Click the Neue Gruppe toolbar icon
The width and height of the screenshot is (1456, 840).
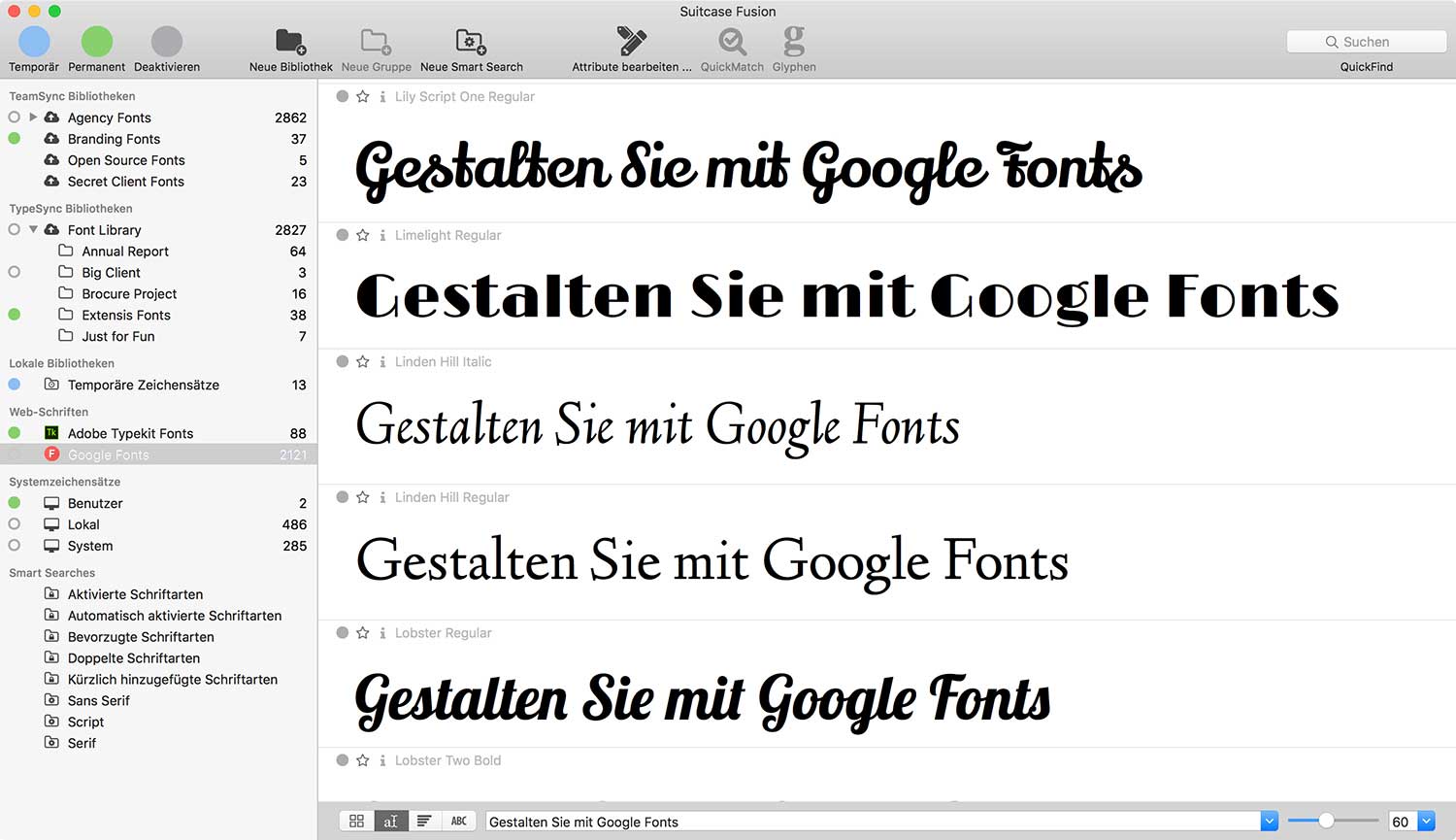376,42
